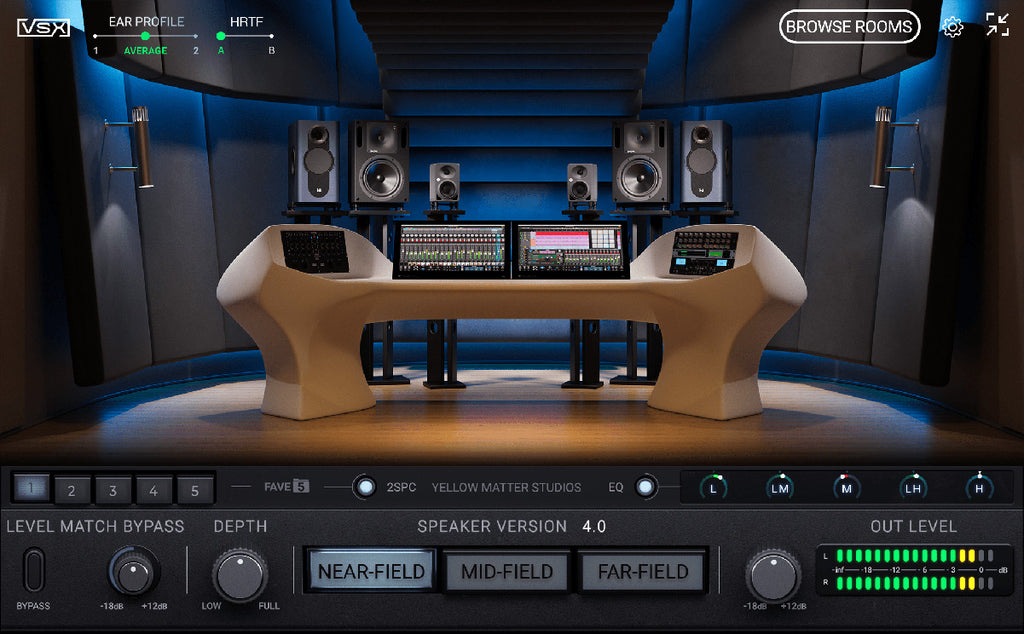The height and width of the screenshot is (634, 1024).
Task: Click the left mixer screen on desk
Action: point(451,250)
